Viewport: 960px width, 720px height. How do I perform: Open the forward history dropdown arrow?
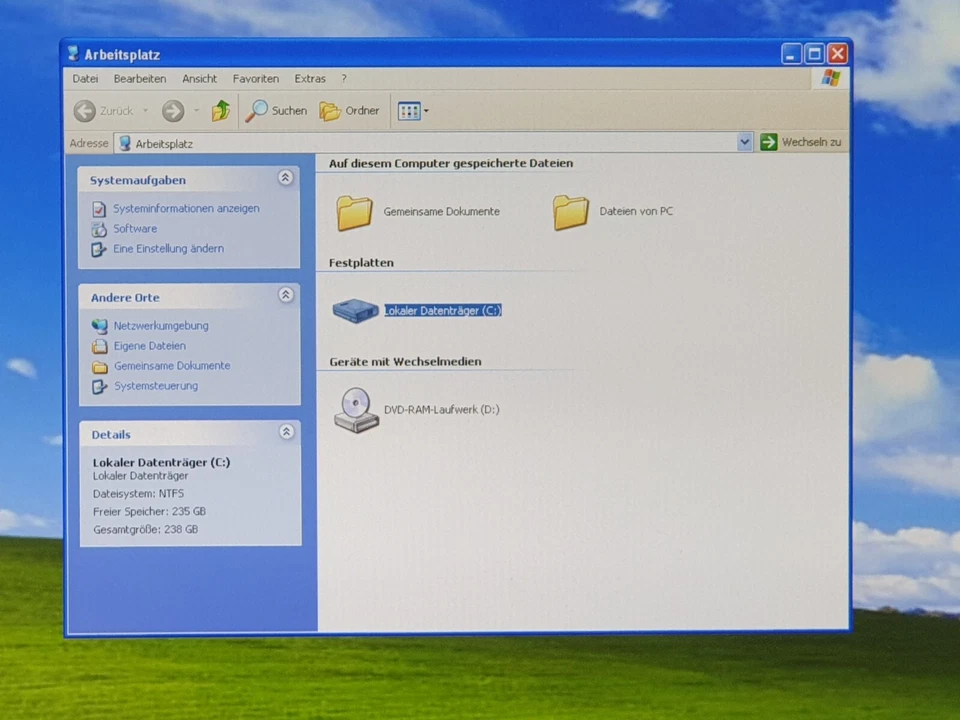(x=197, y=111)
